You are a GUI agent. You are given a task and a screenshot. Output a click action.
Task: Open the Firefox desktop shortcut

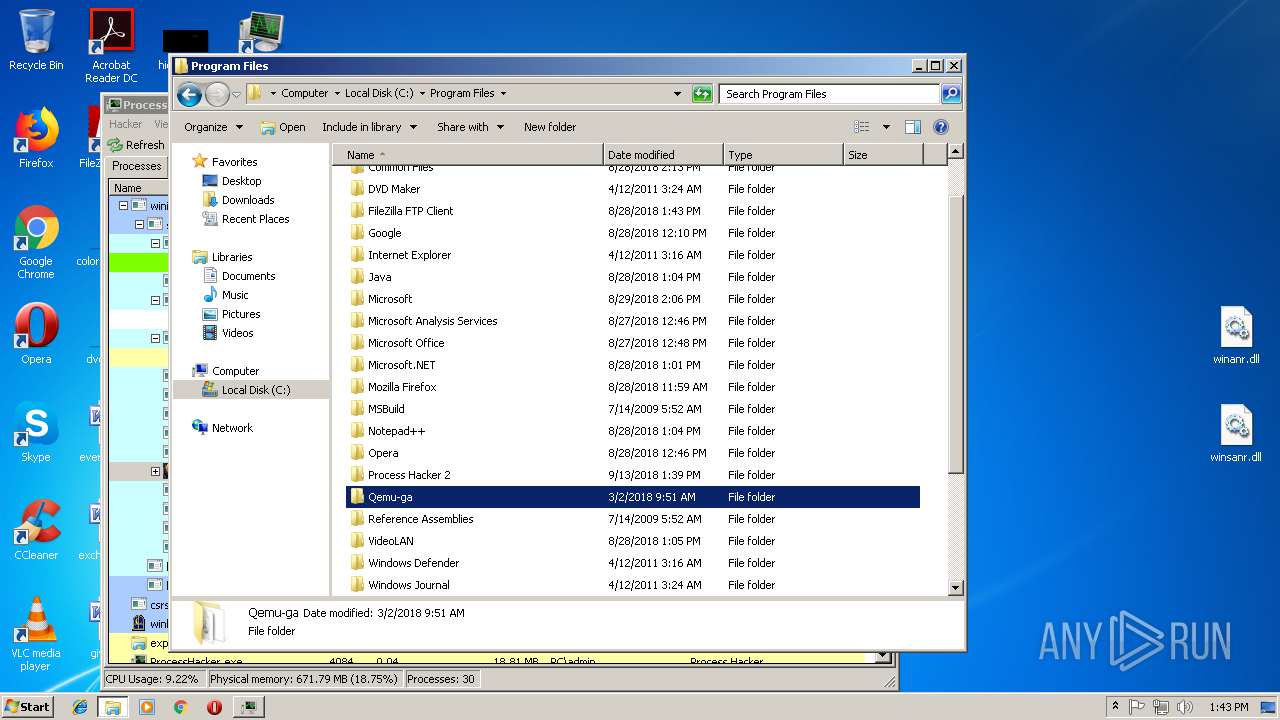pos(36,138)
